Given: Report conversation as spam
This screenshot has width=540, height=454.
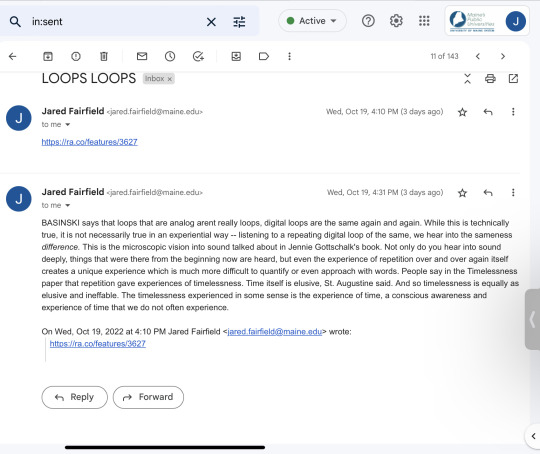Looking at the screenshot, I should click(76, 56).
